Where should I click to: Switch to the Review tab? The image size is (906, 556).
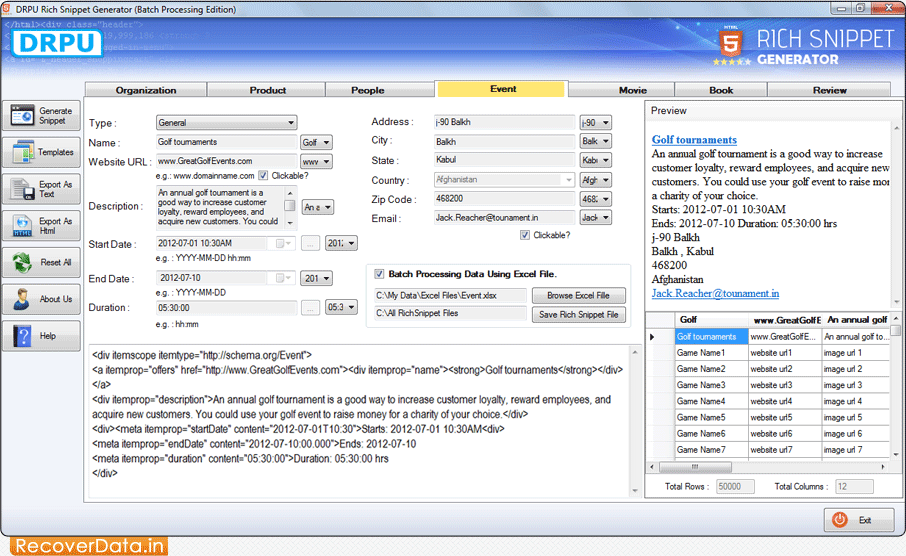pos(829,90)
